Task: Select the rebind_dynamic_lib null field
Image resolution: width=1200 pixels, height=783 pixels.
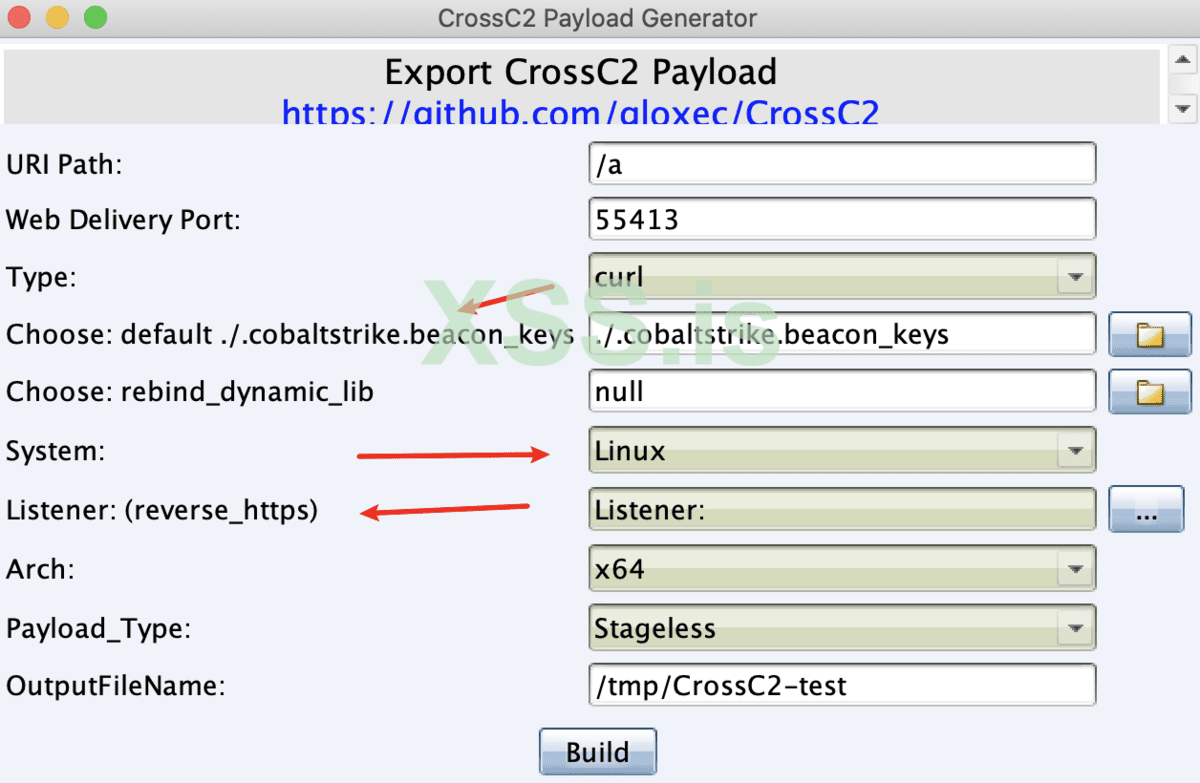Action: pyautogui.click(x=843, y=392)
